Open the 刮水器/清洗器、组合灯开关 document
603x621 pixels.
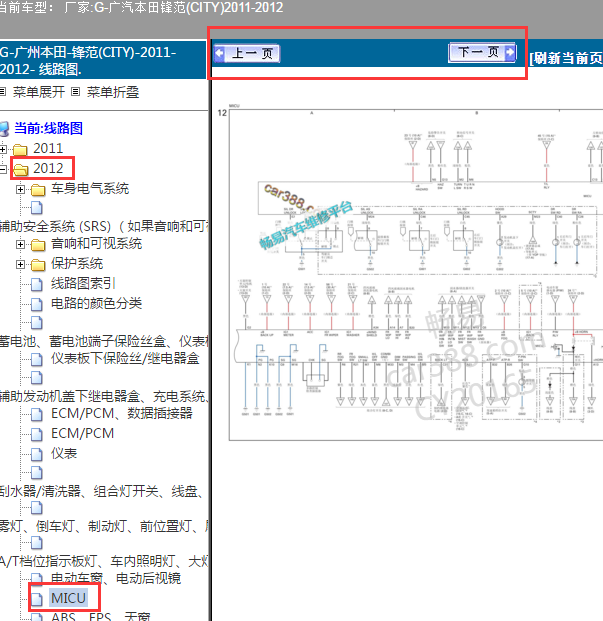104,491
